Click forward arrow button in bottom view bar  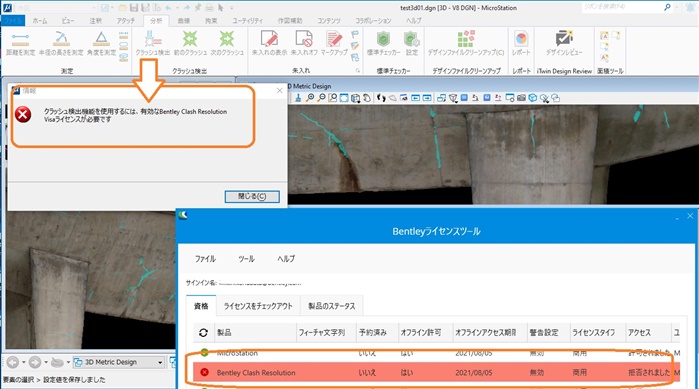click(x=35, y=363)
